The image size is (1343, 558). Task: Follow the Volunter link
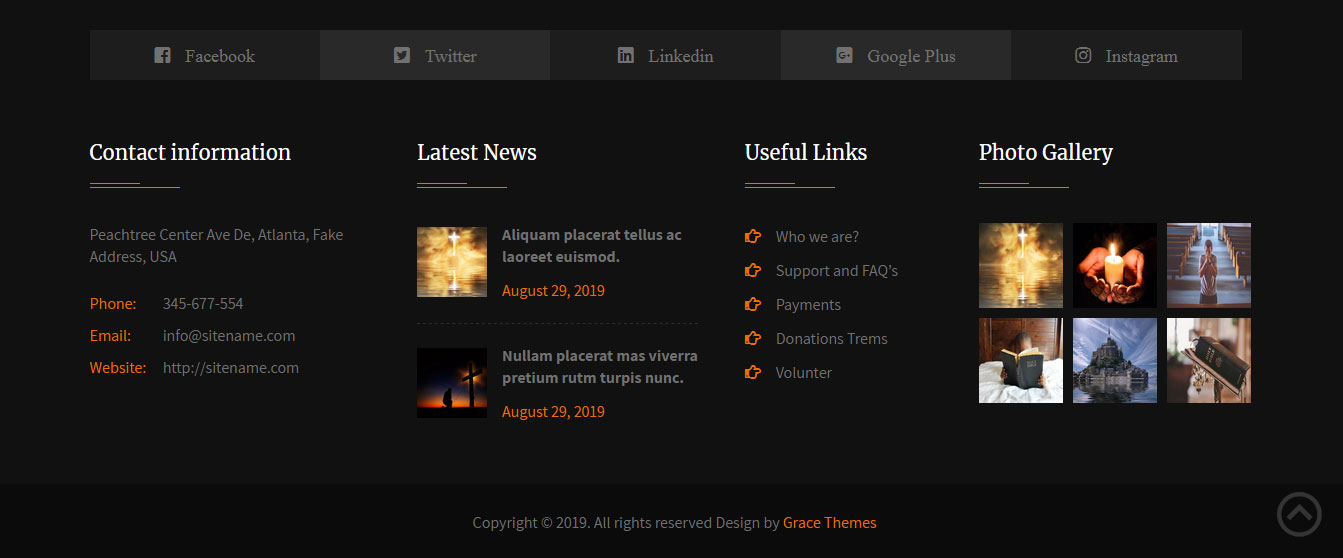click(804, 373)
